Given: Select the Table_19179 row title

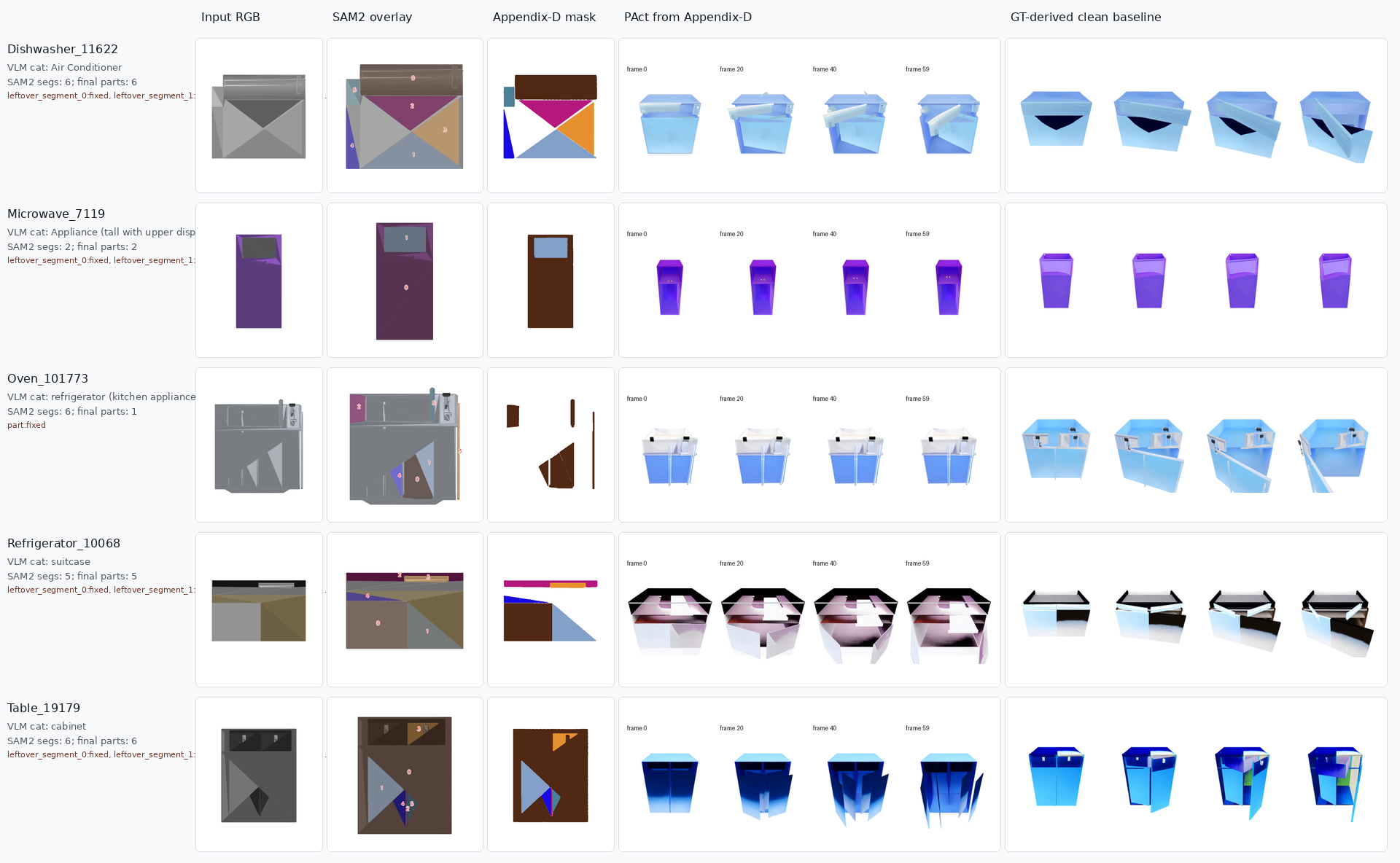Looking at the screenshot, I should [44, 708].
